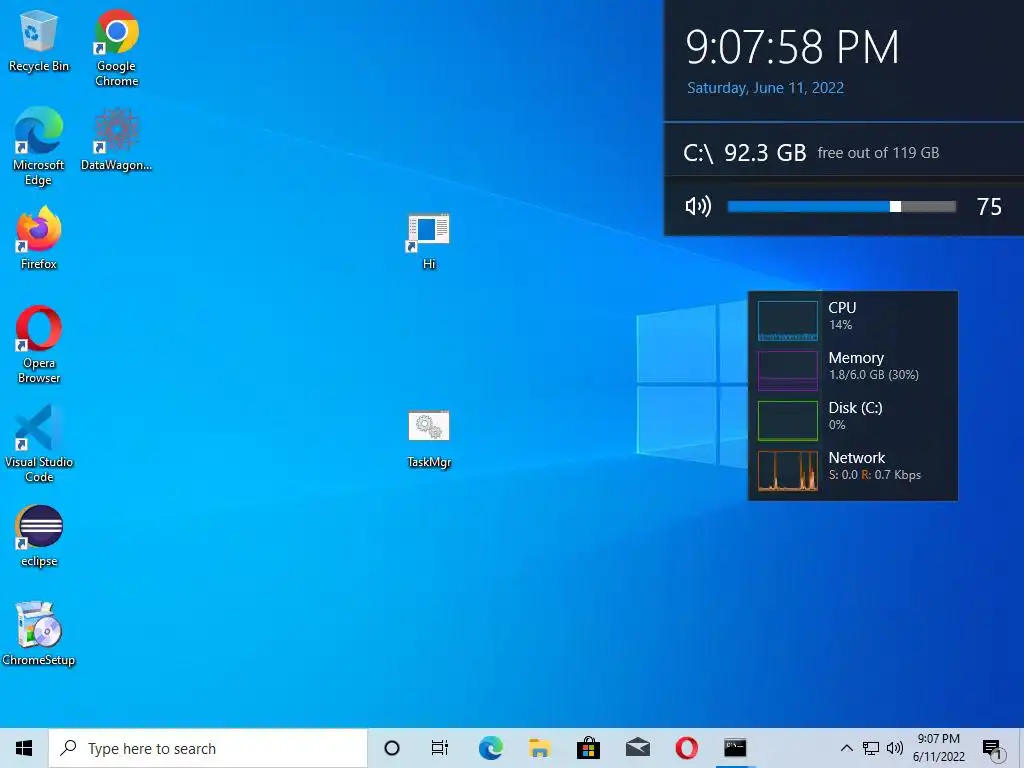Click the Network activity graph
Viewport: 1024px width, 768px height.
click(788, 471)
